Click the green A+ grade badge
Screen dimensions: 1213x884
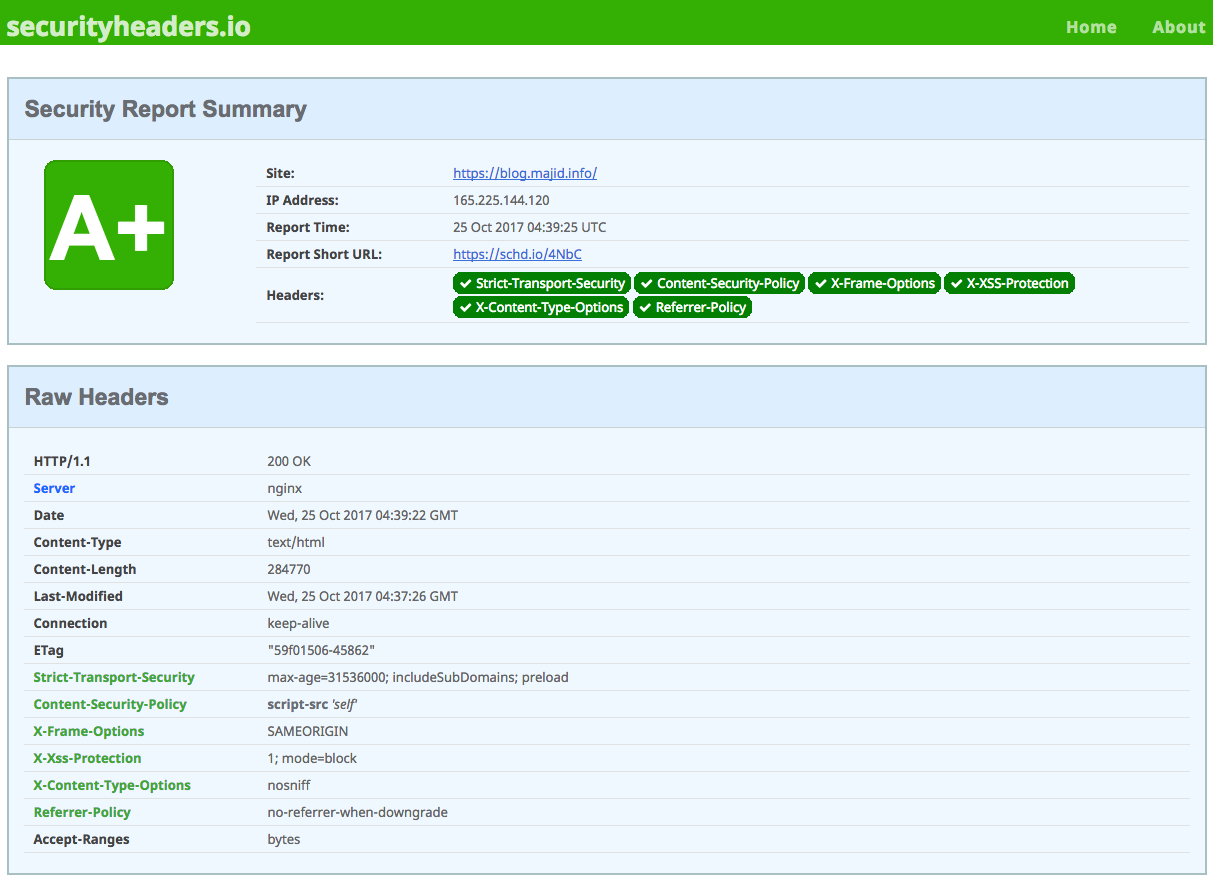point(108,224)
